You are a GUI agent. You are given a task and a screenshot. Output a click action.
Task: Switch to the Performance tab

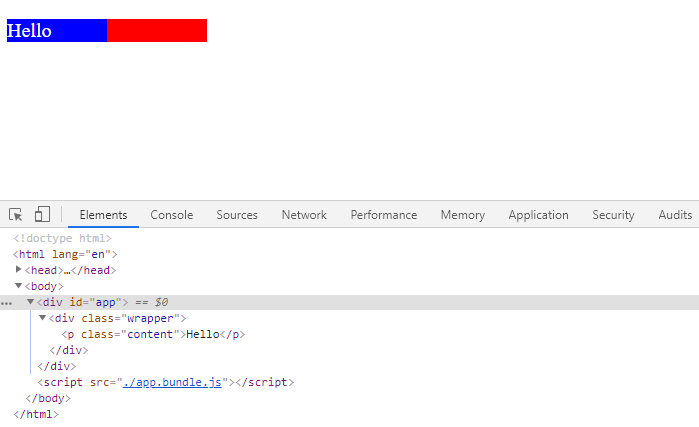383,215
